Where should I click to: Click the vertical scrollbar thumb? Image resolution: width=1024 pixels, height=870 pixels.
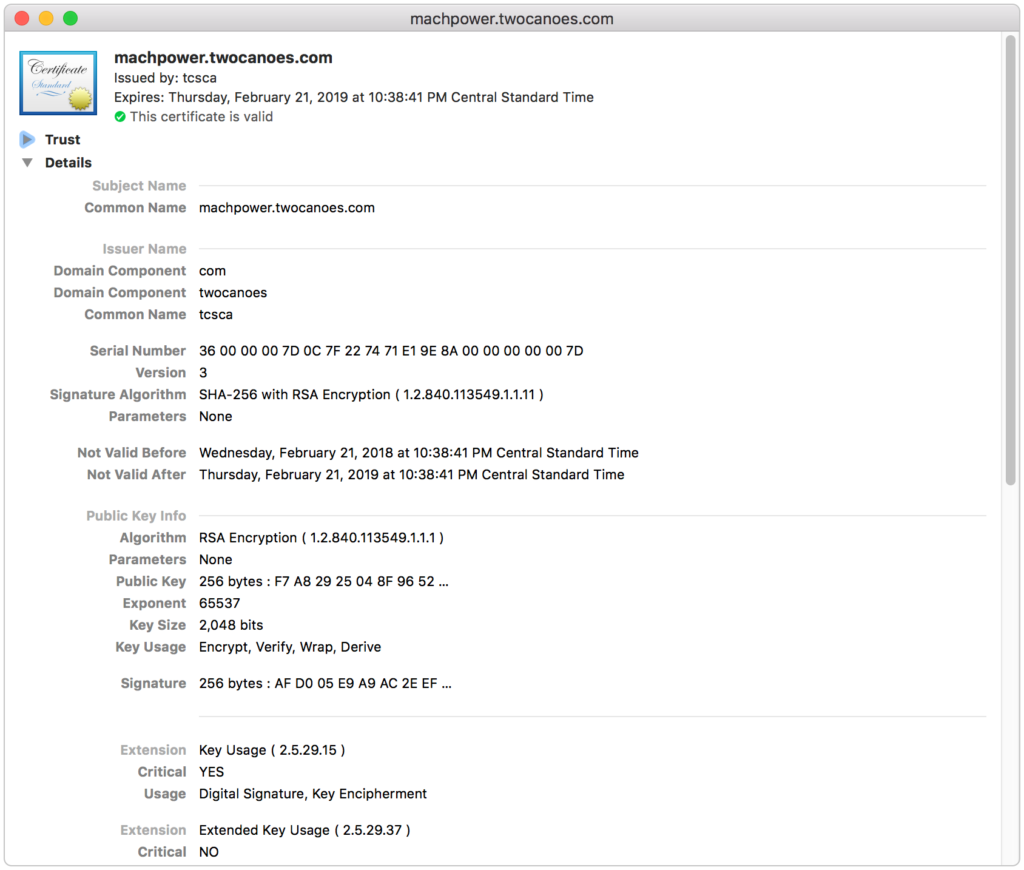click(x=1011, y=260)
